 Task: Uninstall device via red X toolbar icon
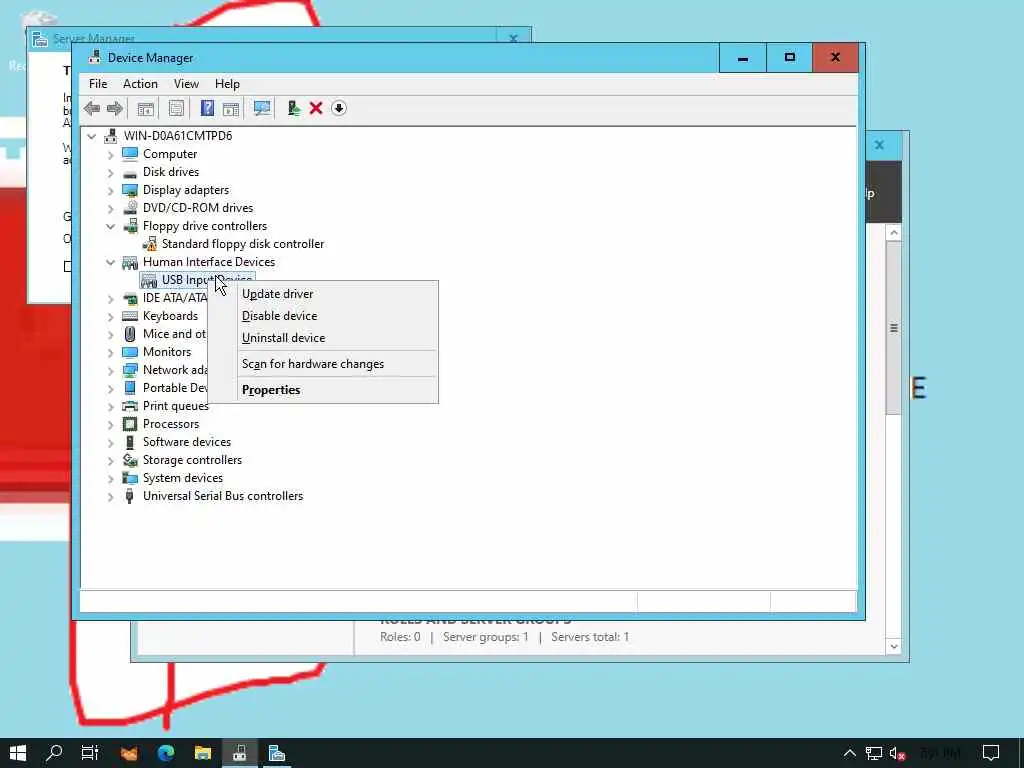[x=316, y=108]
